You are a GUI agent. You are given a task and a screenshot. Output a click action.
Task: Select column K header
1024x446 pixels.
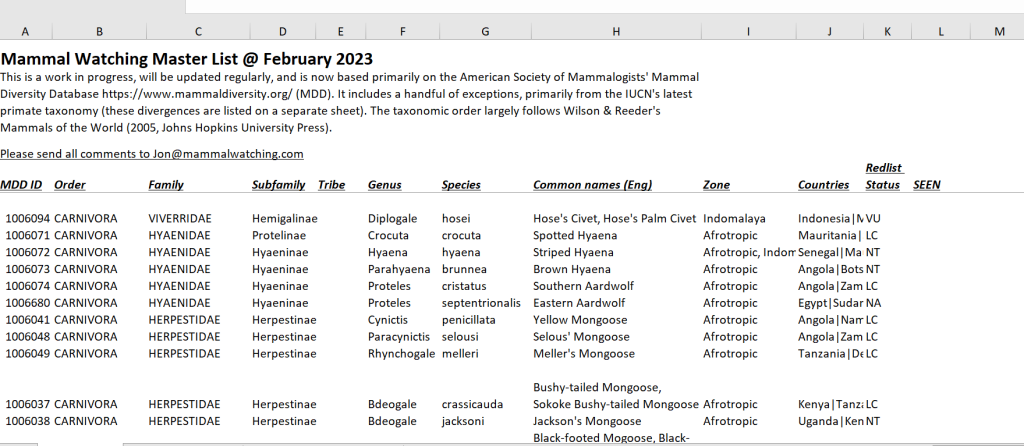point(888,31)
